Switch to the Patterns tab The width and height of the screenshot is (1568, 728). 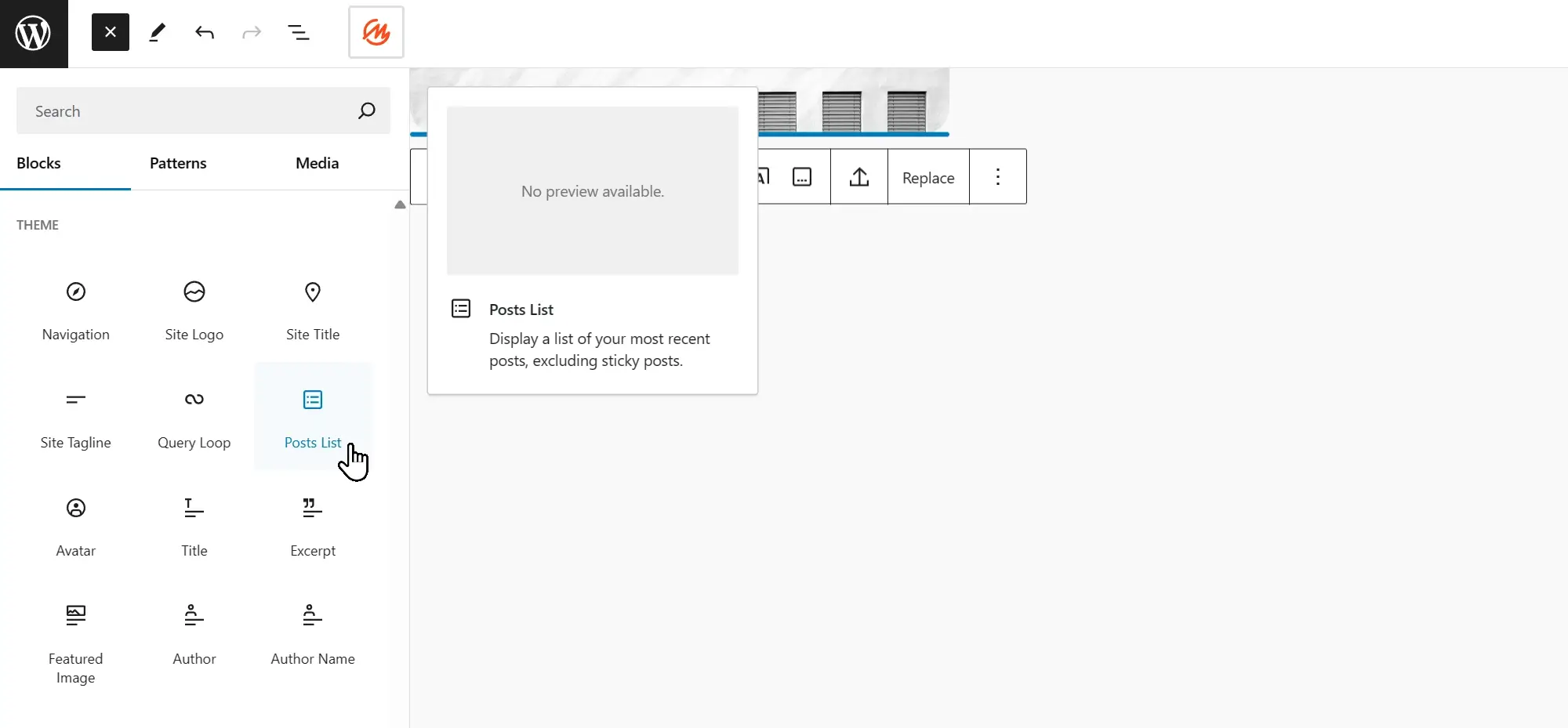178,163
